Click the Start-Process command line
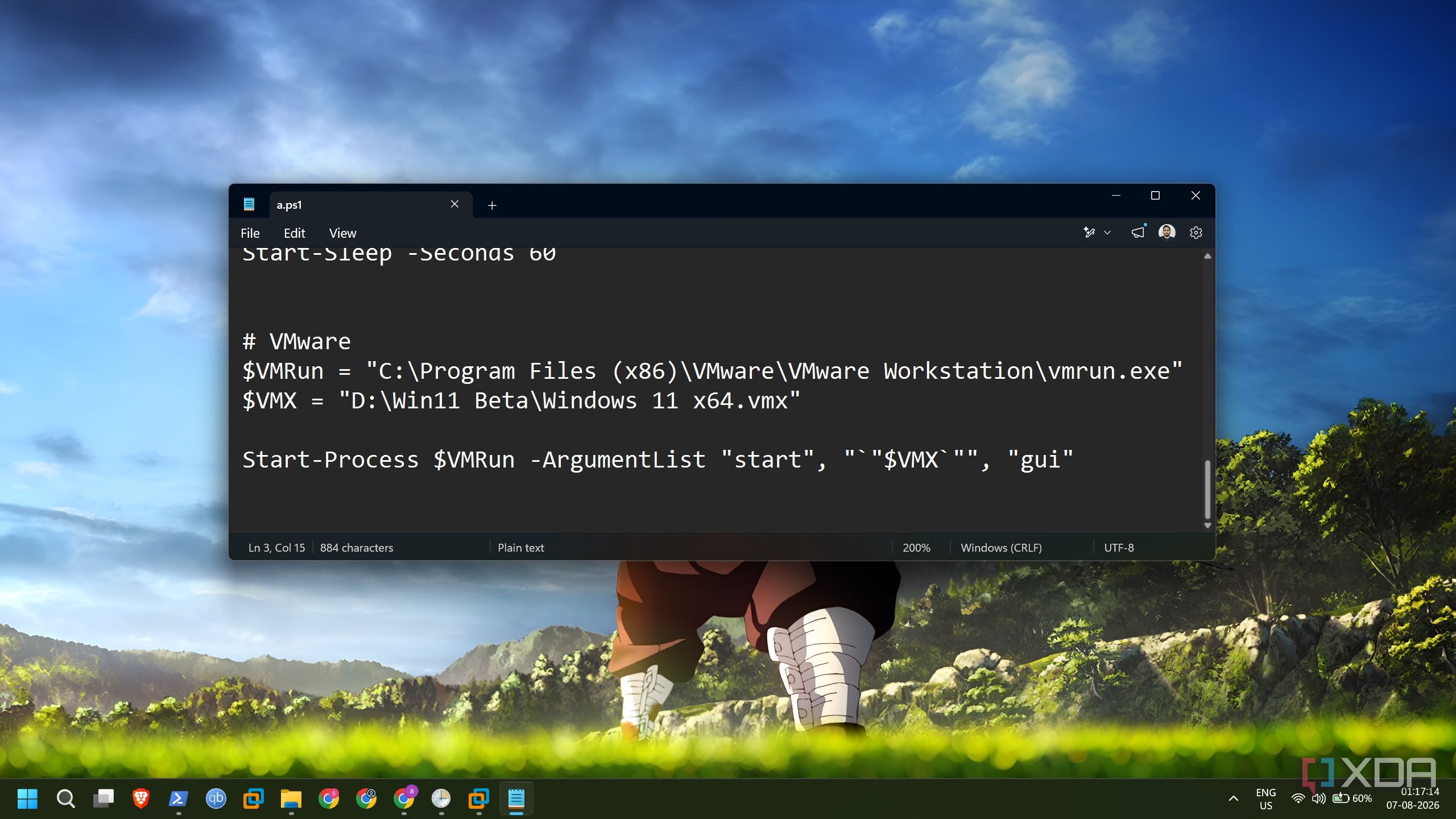The width and height of the screenshot is (1456, 819). (658, 460)
